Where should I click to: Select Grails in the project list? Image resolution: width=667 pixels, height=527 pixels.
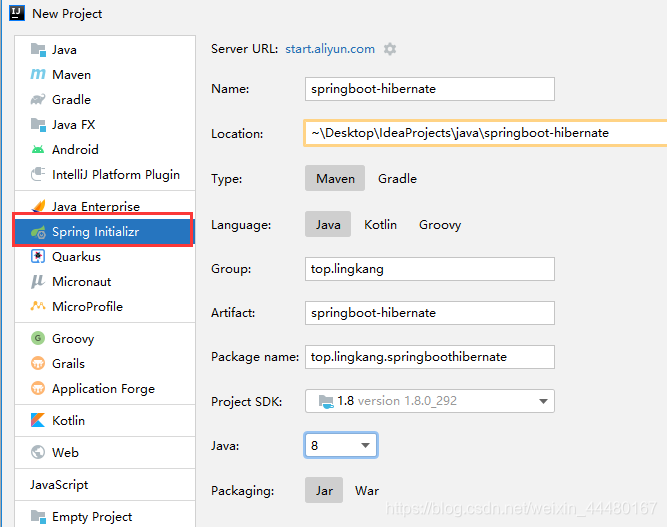(105, 363)
